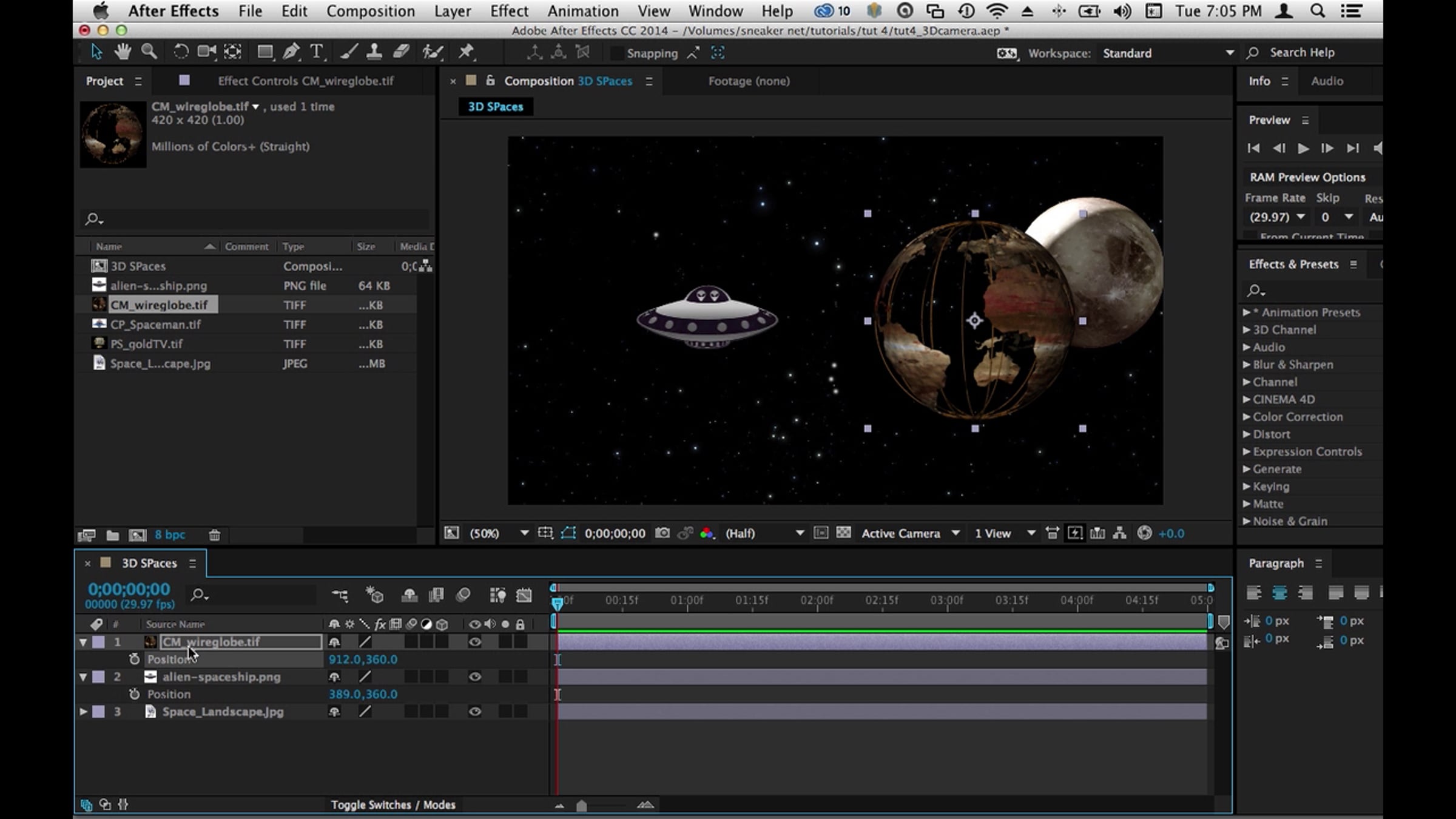Open Composition Mini-Flowchart in timeline
1456x819 pixels.
click(340, 595)
